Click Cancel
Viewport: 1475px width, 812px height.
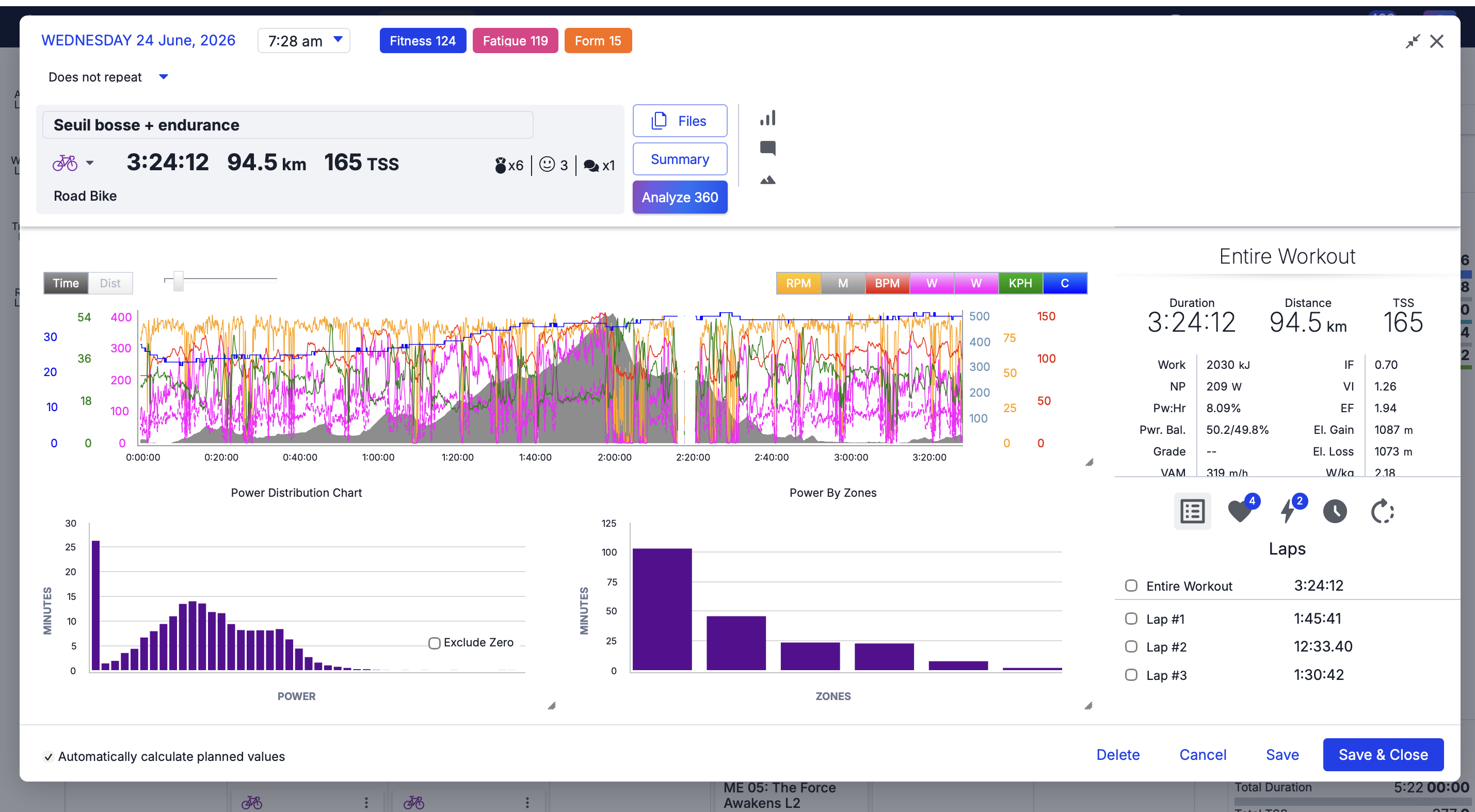point(1203,755)
